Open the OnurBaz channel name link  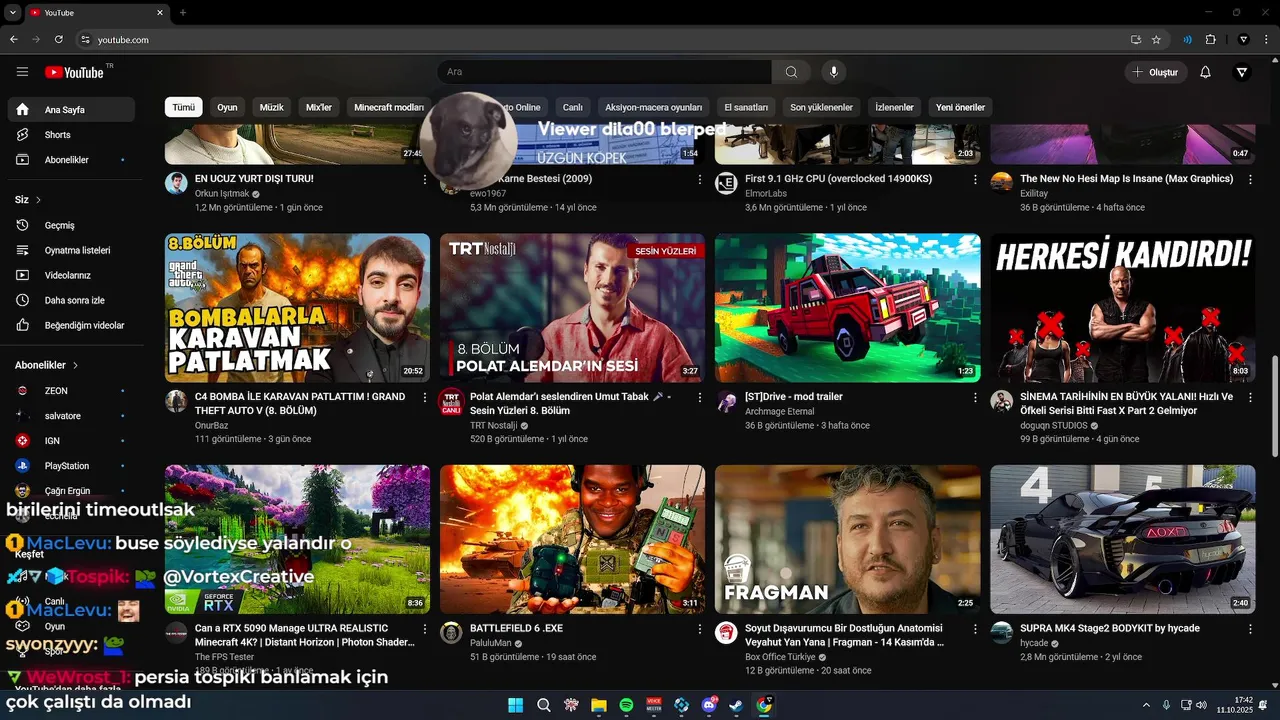pos(211,425)
